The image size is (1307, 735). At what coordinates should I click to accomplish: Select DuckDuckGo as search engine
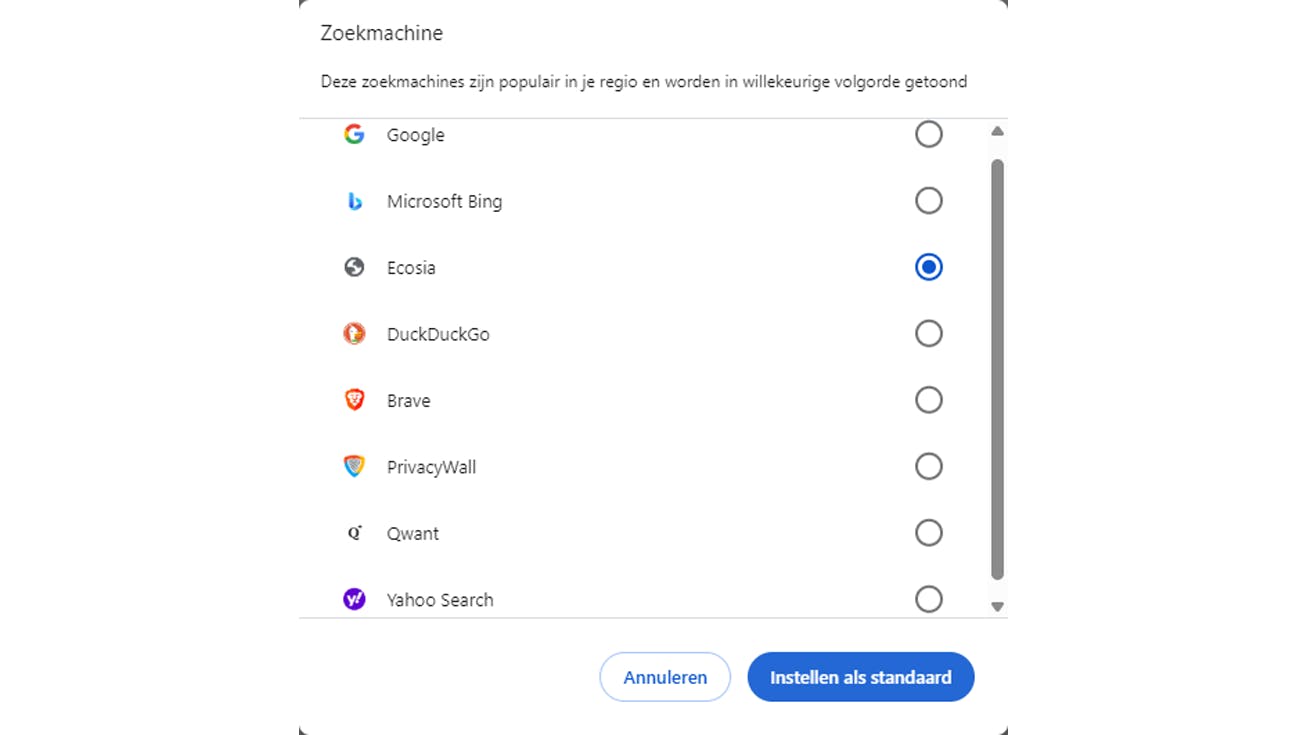(x=928, y=333)
